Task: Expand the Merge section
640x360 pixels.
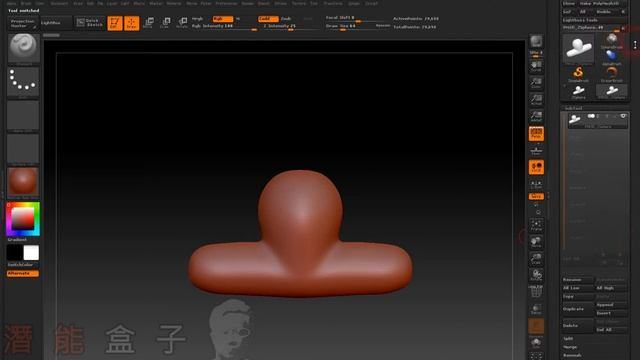Action: coord(570,347)
